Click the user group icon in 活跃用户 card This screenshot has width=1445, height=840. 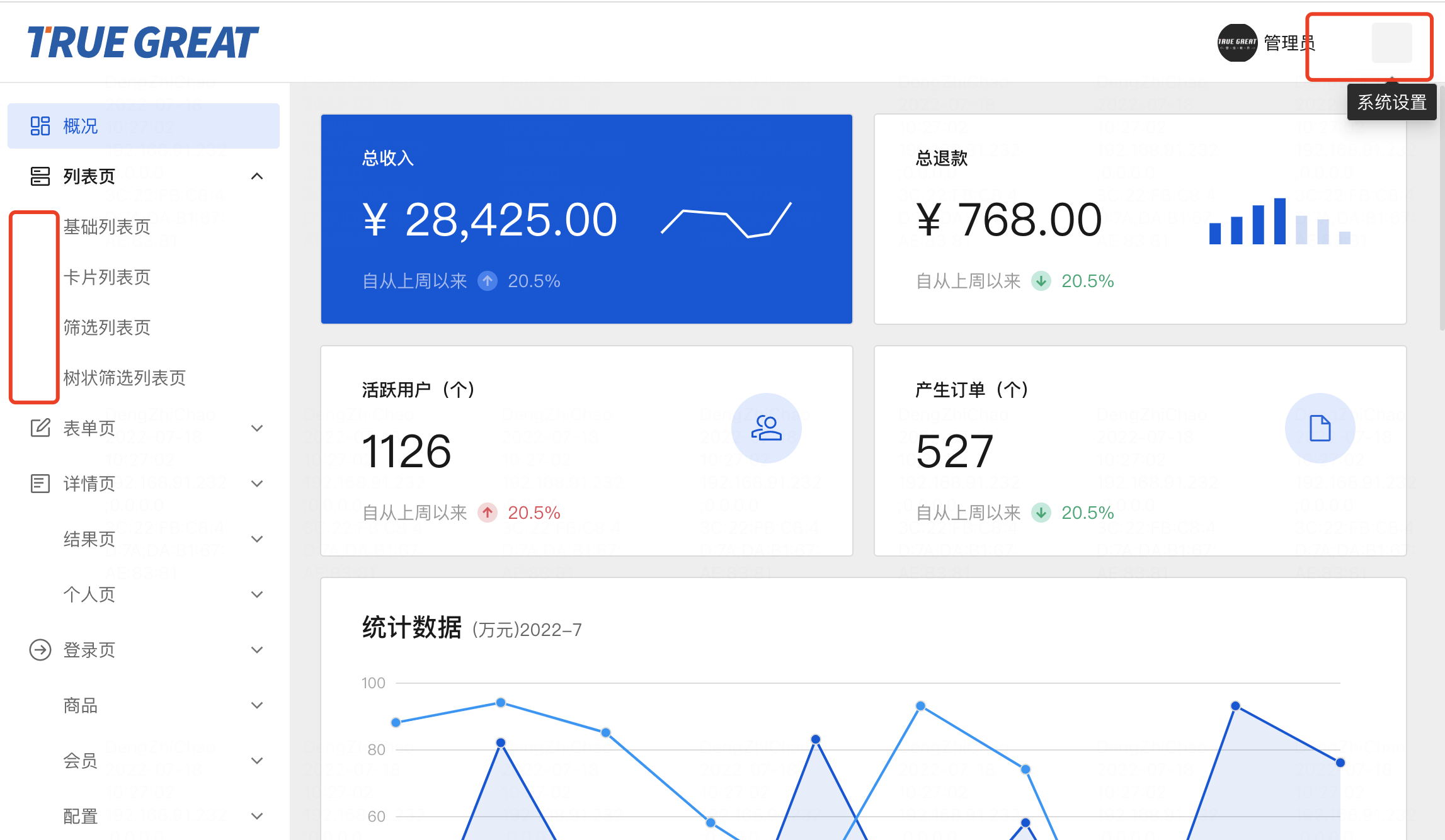pos(767,428)
